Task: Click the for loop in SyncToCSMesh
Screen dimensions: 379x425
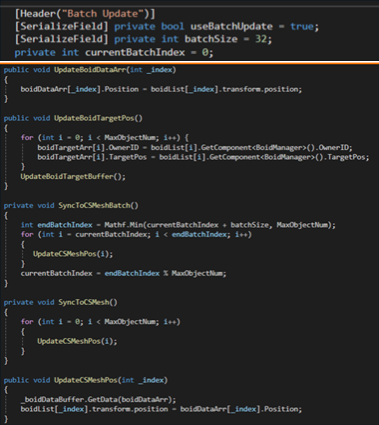Action: pyautogui.click(x=100, y=322)
